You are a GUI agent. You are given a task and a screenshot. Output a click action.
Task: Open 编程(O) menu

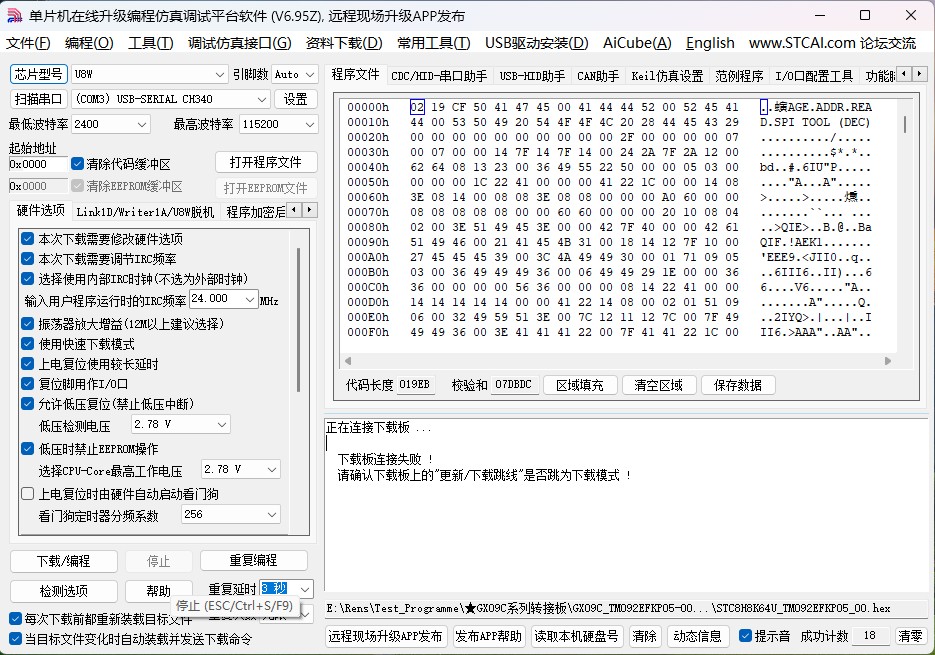[89, 43]
